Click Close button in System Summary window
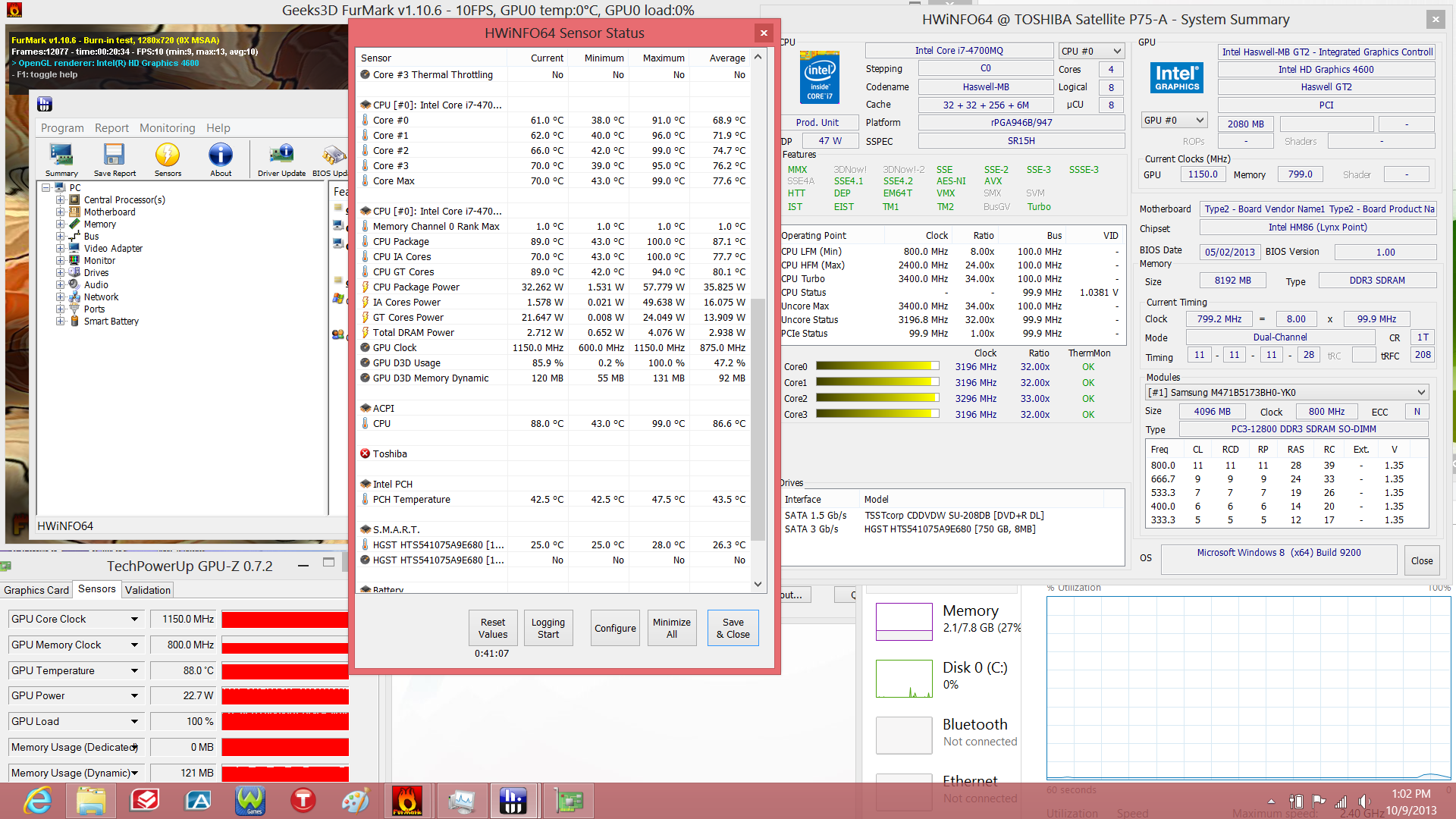This screenshot has width=1456, height=819. point(1422,561)
